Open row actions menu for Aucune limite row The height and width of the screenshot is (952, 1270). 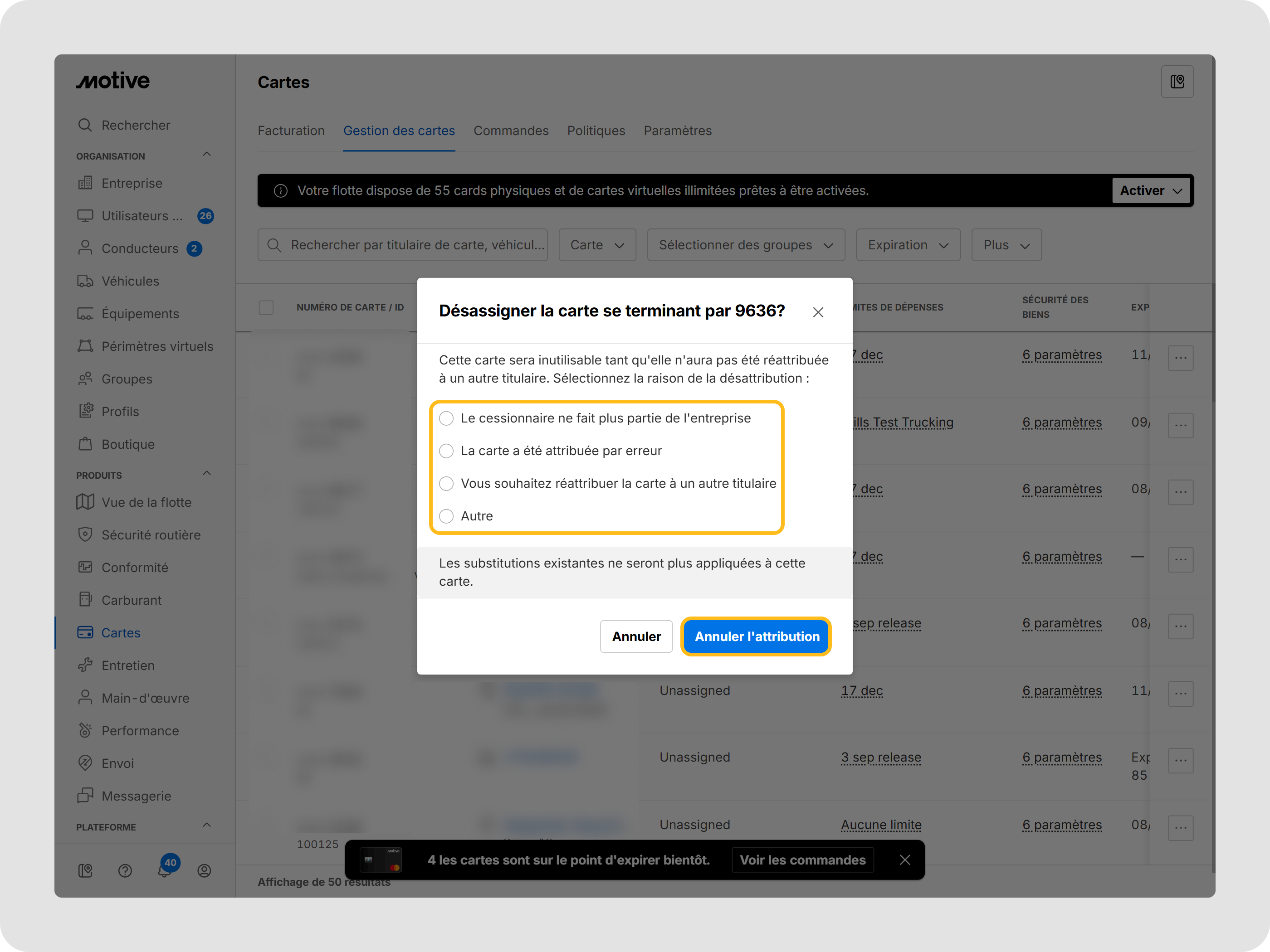coord(1181,828)
